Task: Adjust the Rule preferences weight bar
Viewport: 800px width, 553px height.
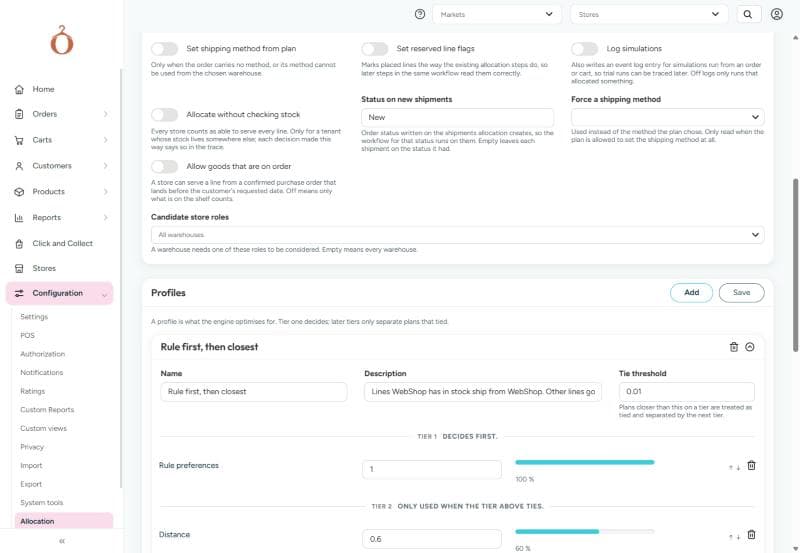Action: click(x=585, y=463)
